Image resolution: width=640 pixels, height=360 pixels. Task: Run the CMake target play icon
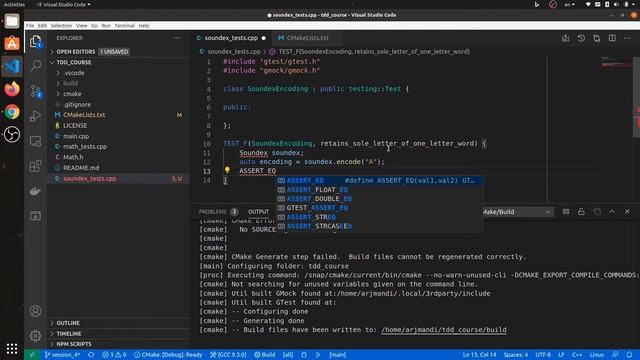[318, 355]
